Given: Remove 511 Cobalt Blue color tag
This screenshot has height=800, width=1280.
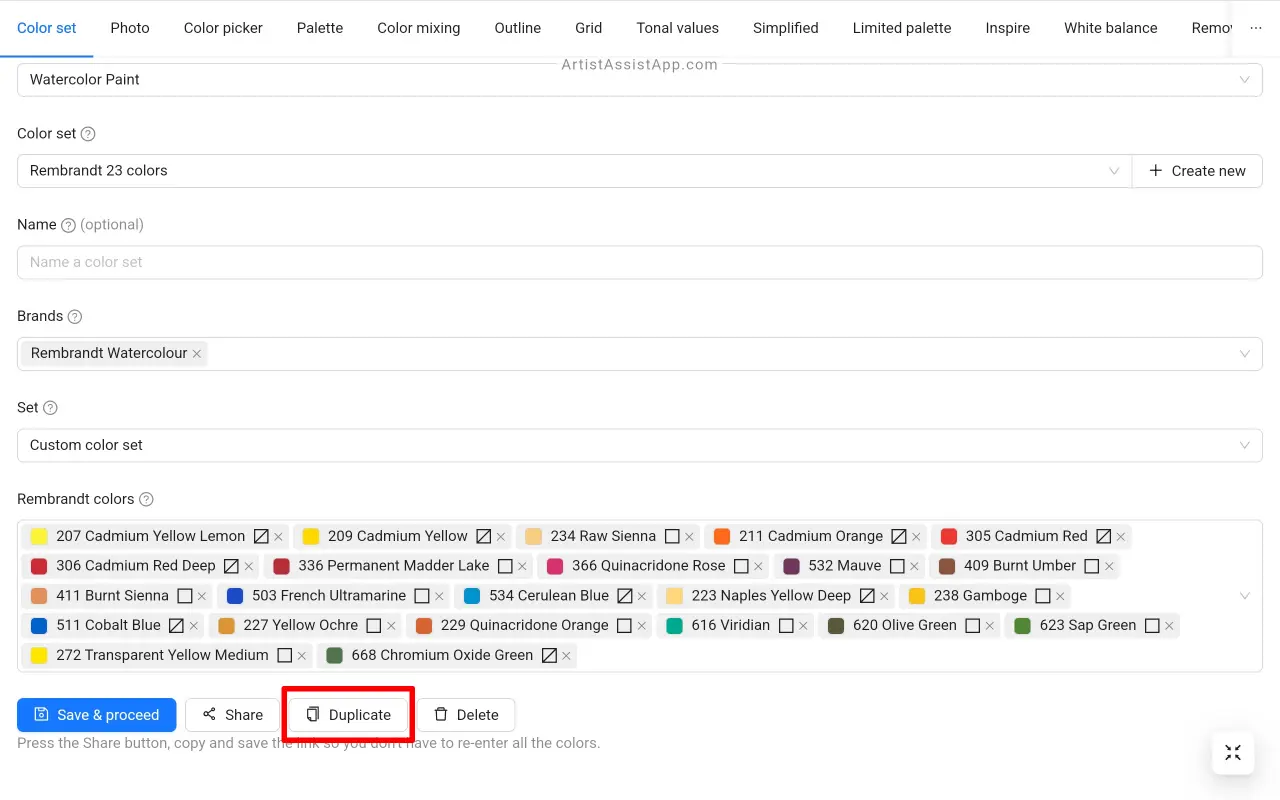Looking at the screenshot, I should tap(194, 627).
